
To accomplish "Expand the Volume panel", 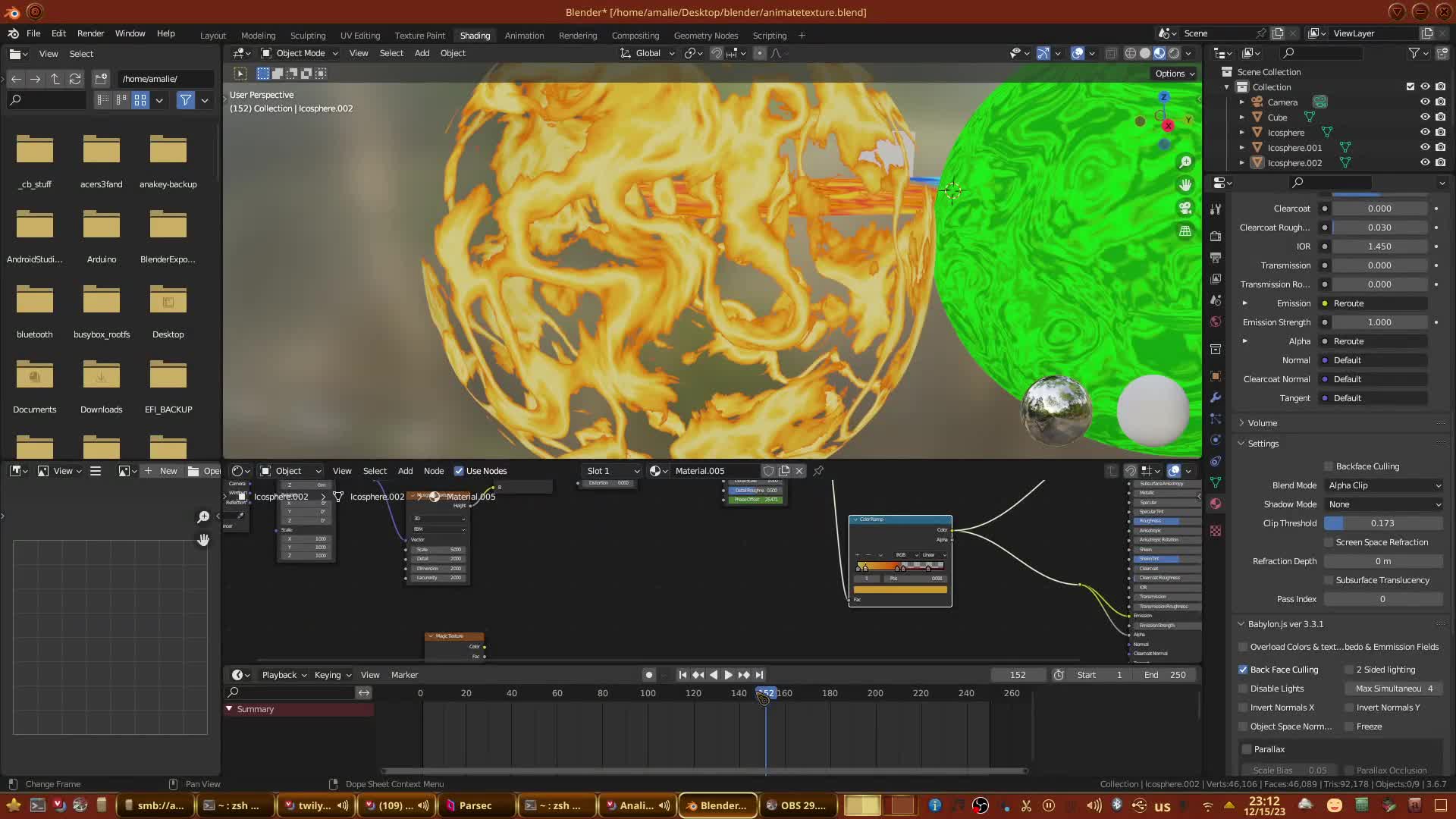I will (1263, 423).
